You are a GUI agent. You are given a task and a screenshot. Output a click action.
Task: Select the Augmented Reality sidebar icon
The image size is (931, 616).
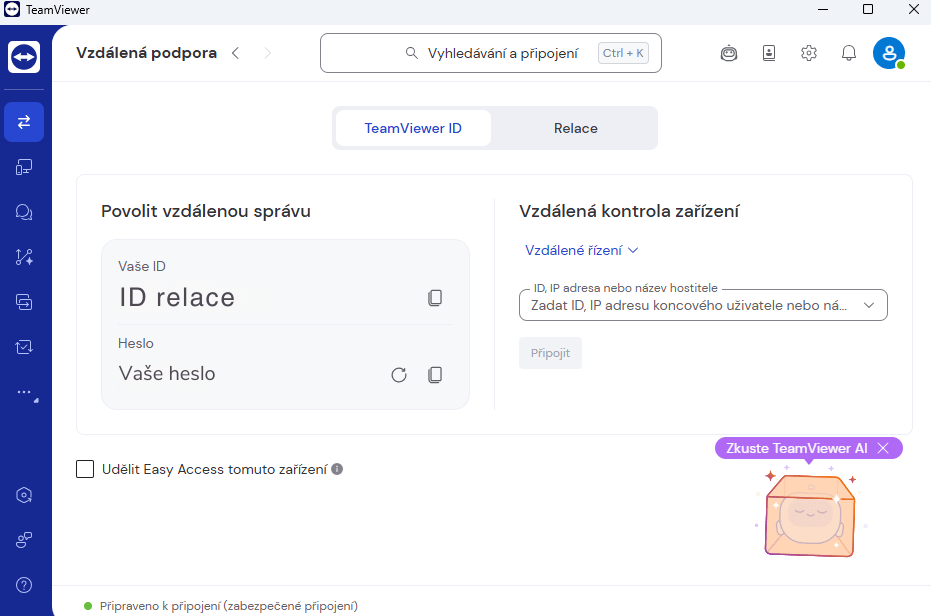pos(23,257)
